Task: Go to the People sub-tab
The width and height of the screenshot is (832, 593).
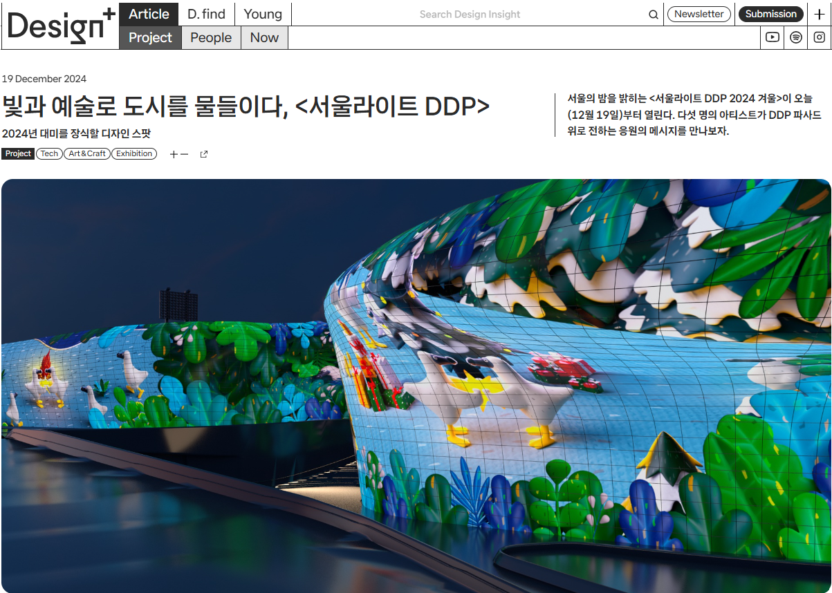Action: coord(211,38)
